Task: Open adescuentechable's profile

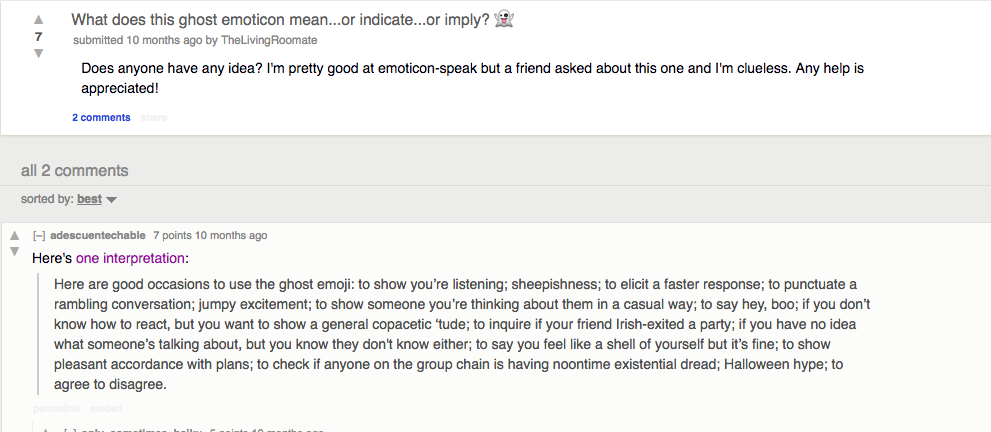Action: 96,236
